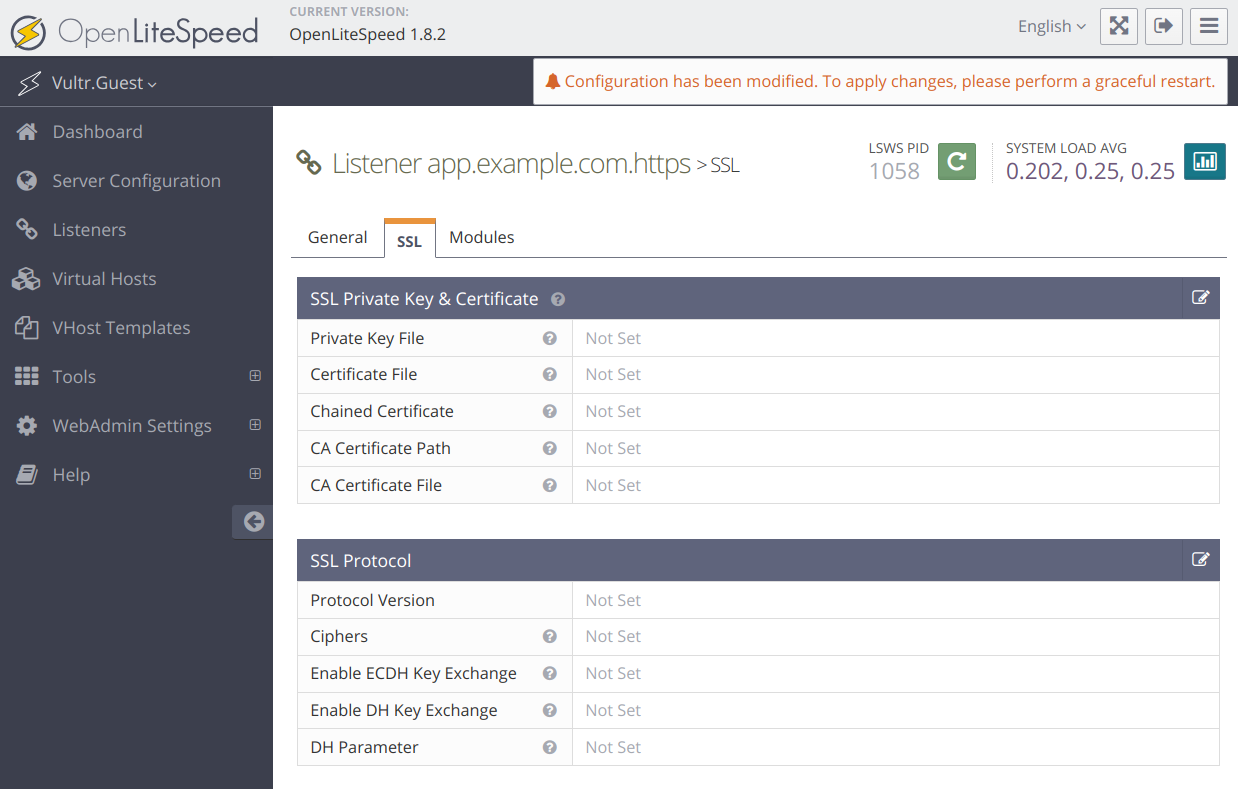The image size is (1238, 789).
Task: Show help for Private Key File
Action: [549, 338]
